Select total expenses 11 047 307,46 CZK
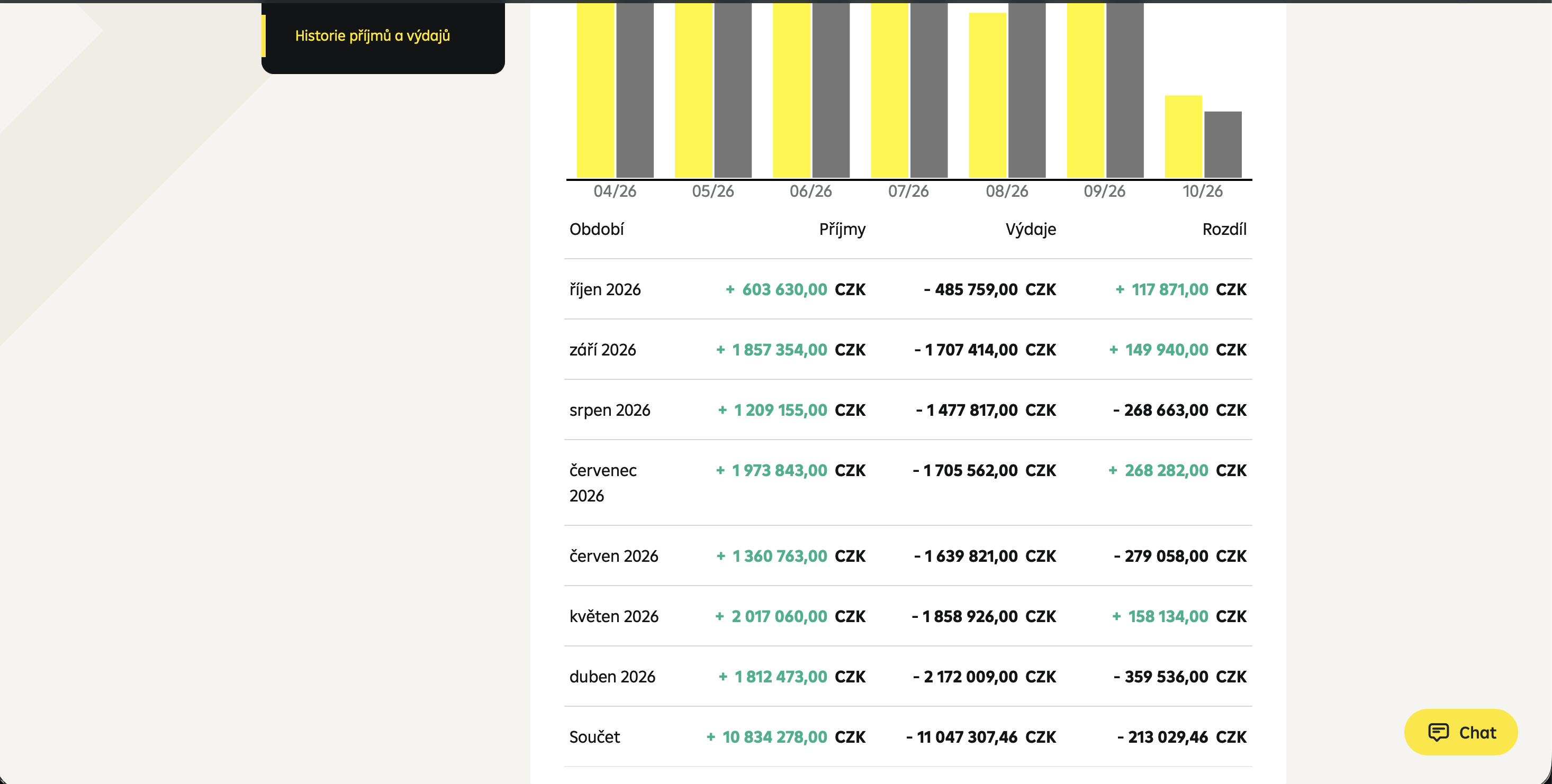Viewport: 1552px width, 784px height. [981, 736]
